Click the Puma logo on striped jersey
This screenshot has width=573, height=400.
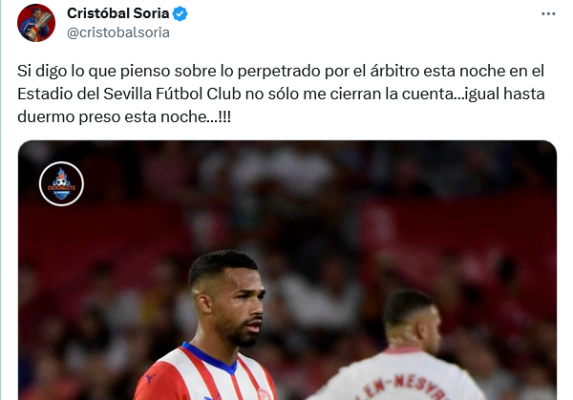[150, 378]
